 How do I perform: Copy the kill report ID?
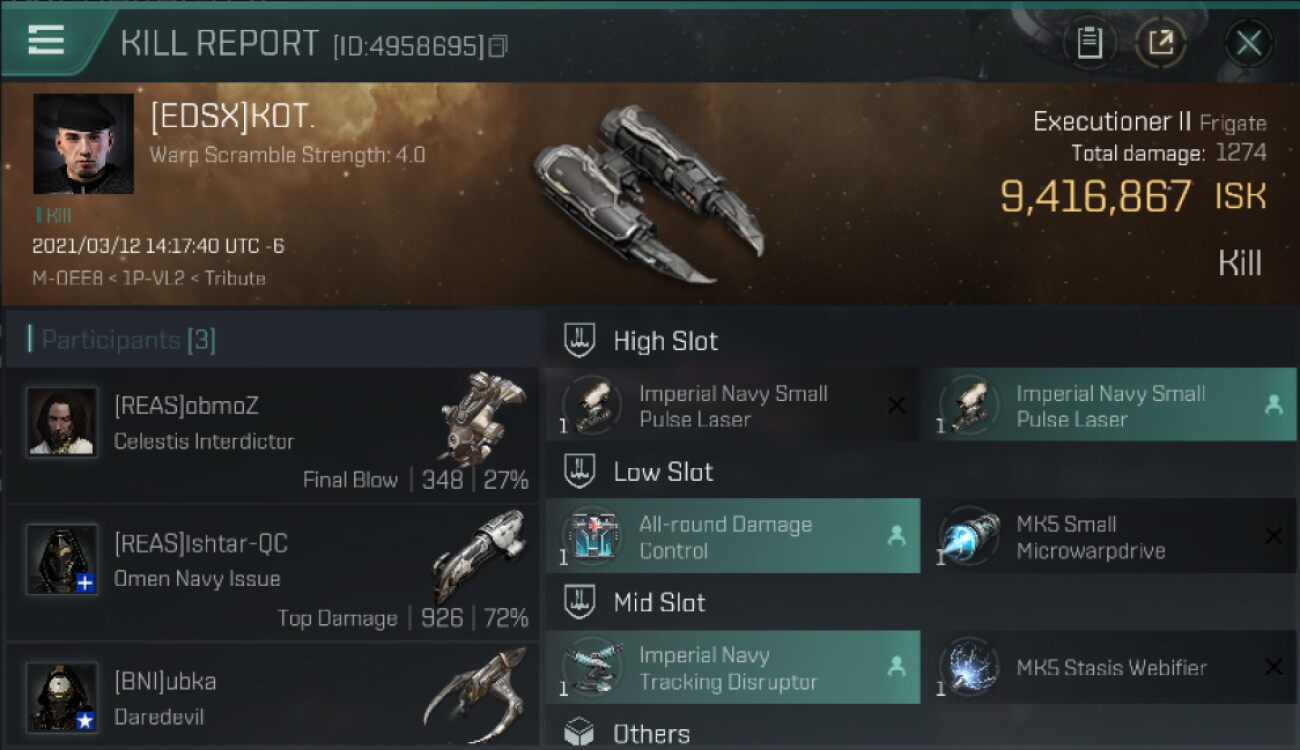[498, 46]
